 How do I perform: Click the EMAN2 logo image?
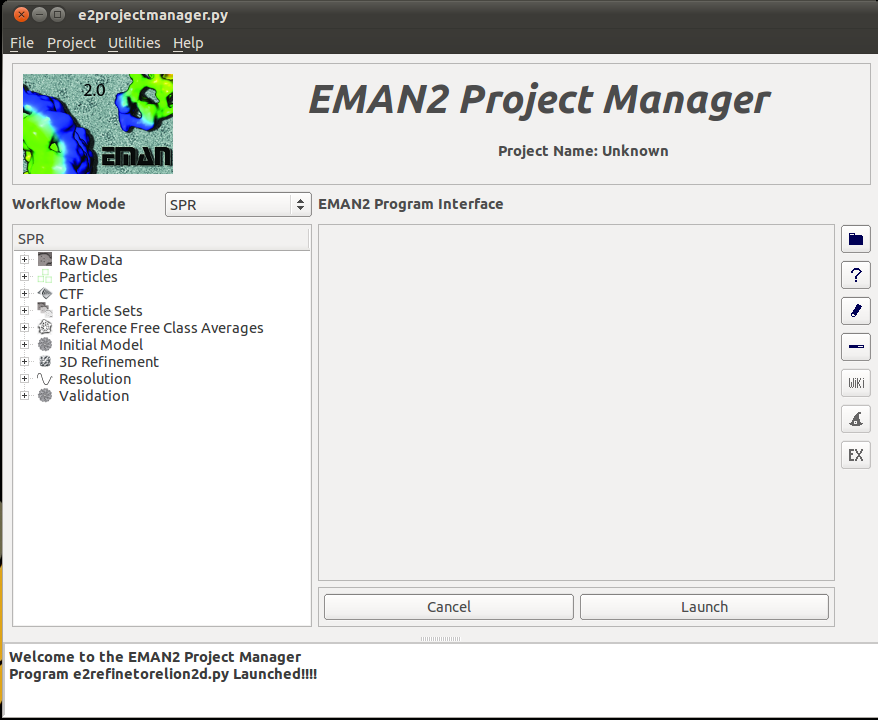pos(98,124)
